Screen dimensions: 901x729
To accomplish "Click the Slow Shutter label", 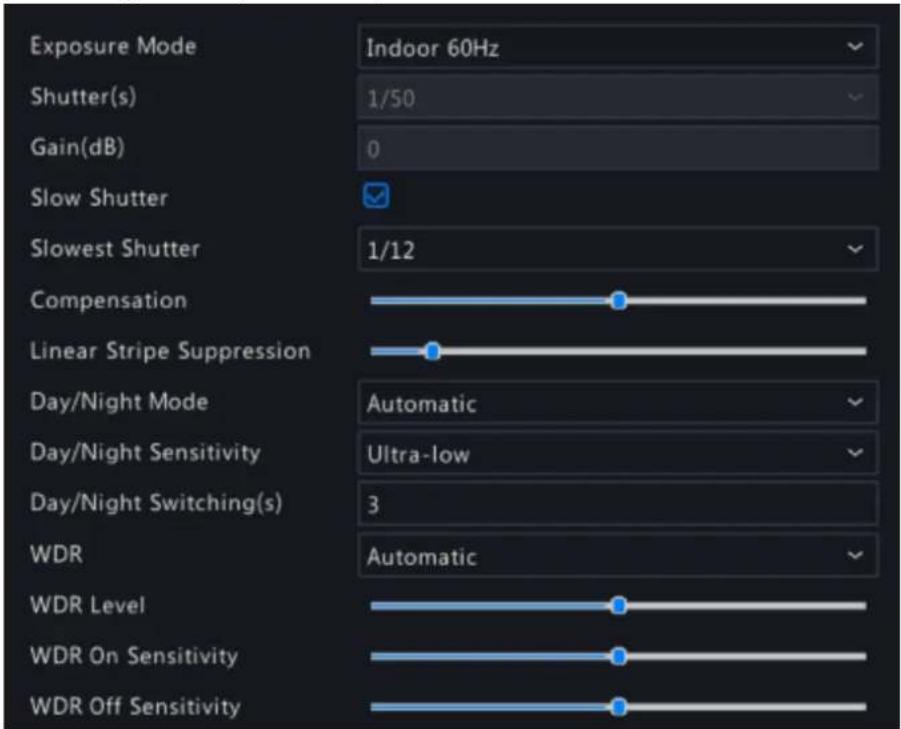I will tap(99, 198).
